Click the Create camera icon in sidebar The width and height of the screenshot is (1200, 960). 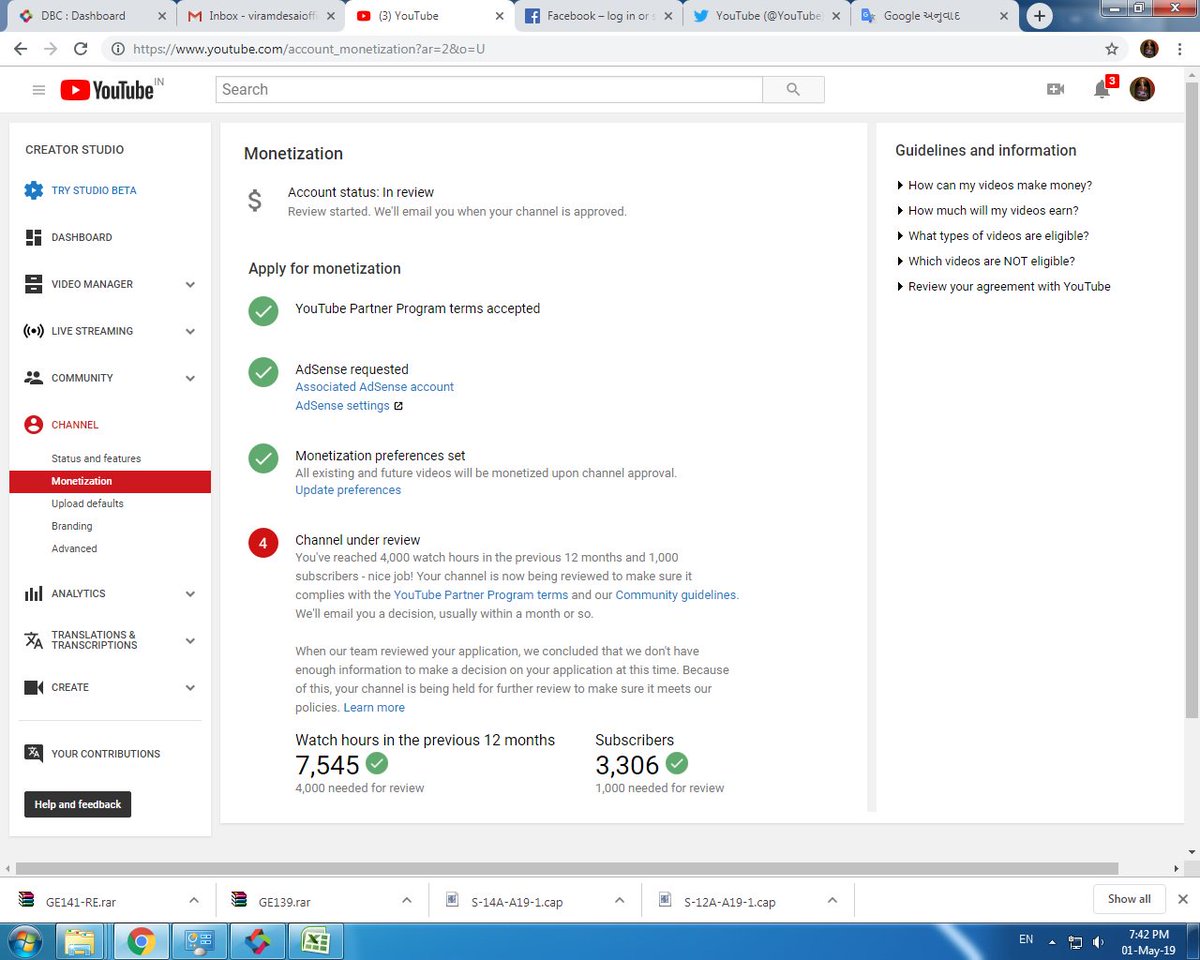(x=34, y=688)
